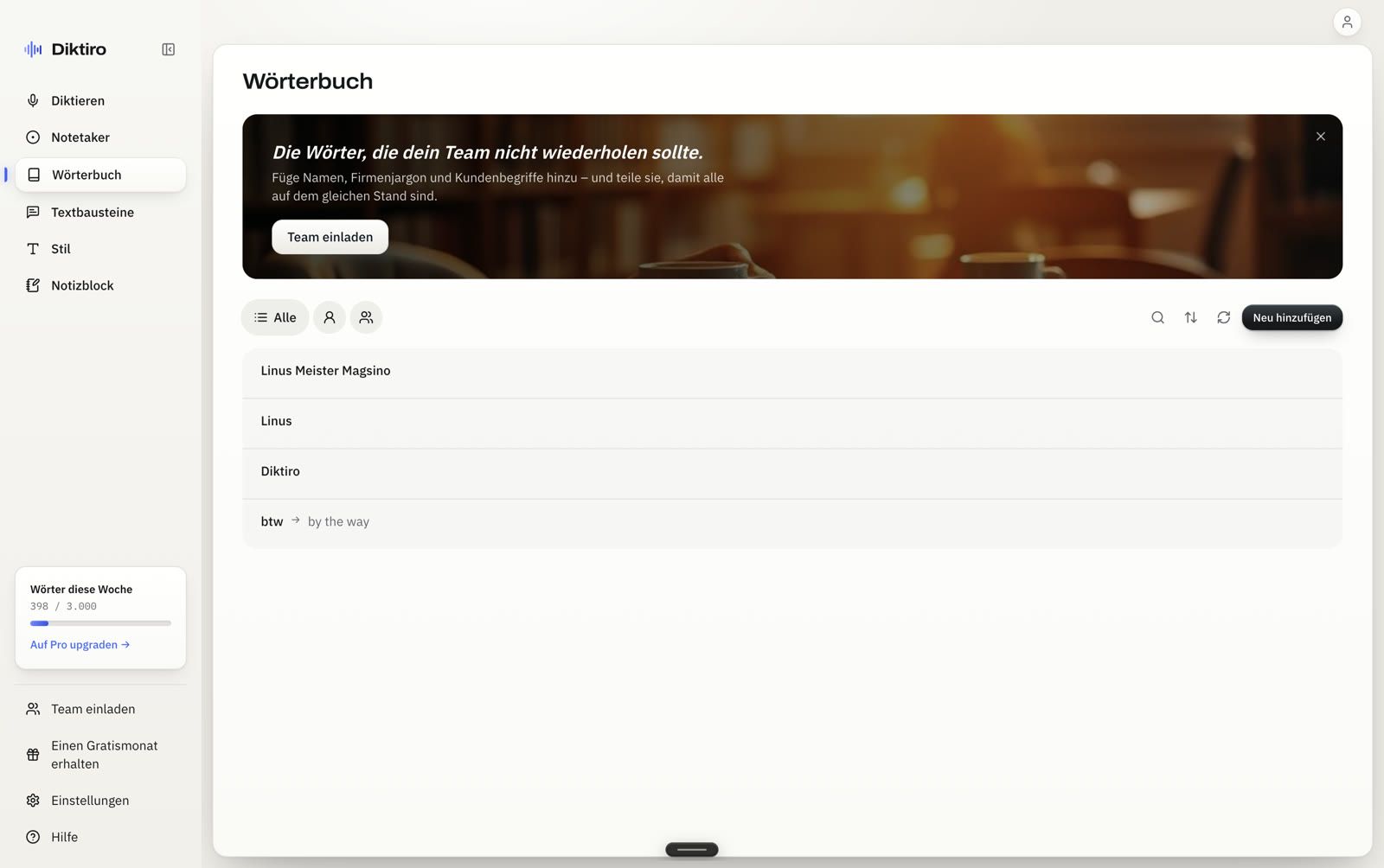Select the entry Linus Meister Magsino

[791, 372]
